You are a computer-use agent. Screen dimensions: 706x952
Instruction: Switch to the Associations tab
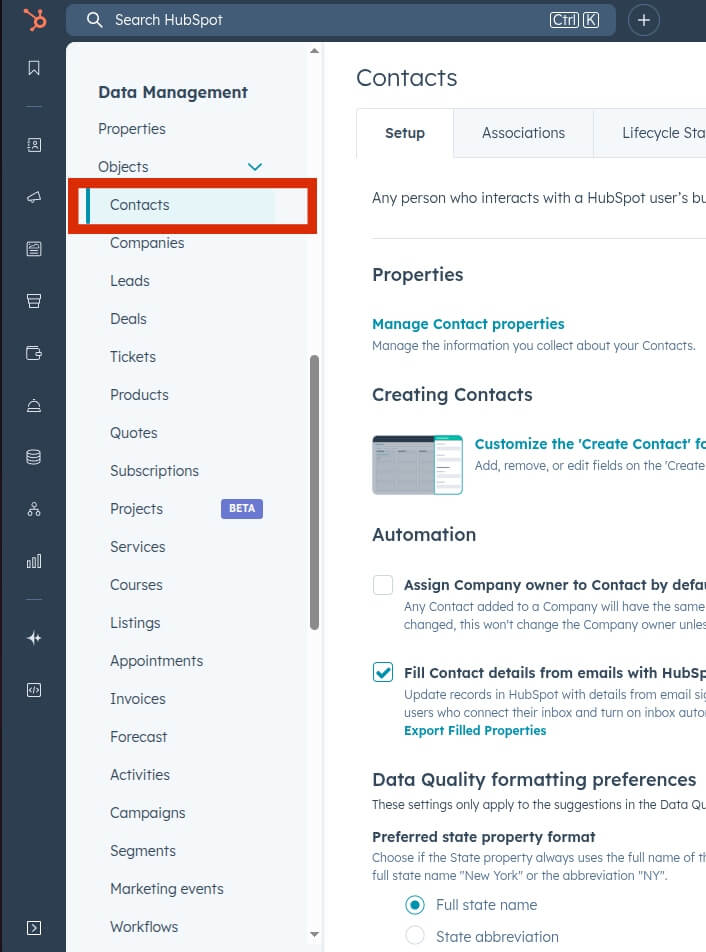[x=523, y=133]
